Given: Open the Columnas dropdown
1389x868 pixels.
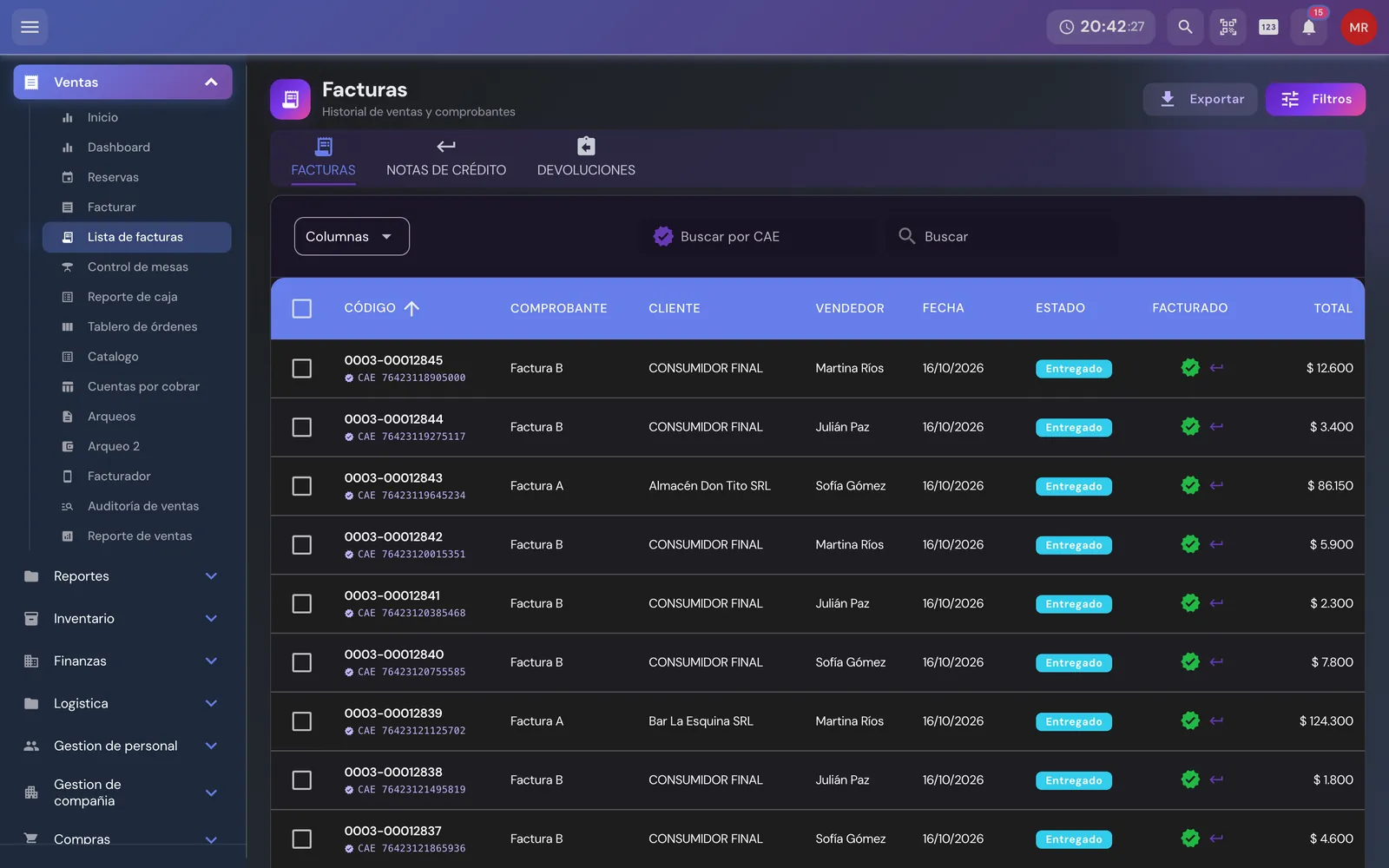Looking at the screenshot, I should pyautogui.click(x=352, y=236).
